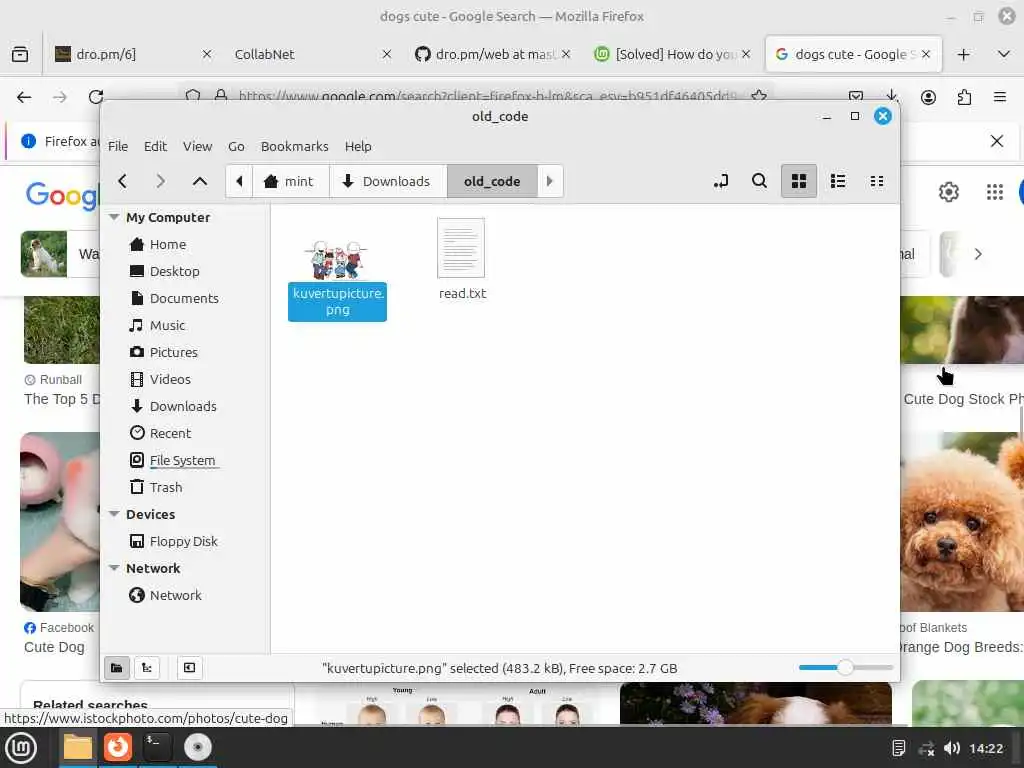Image resolution: width=1024 pixels, height=768 pixels.
Task: Select old_code path bar button
Action: (492, 181)
